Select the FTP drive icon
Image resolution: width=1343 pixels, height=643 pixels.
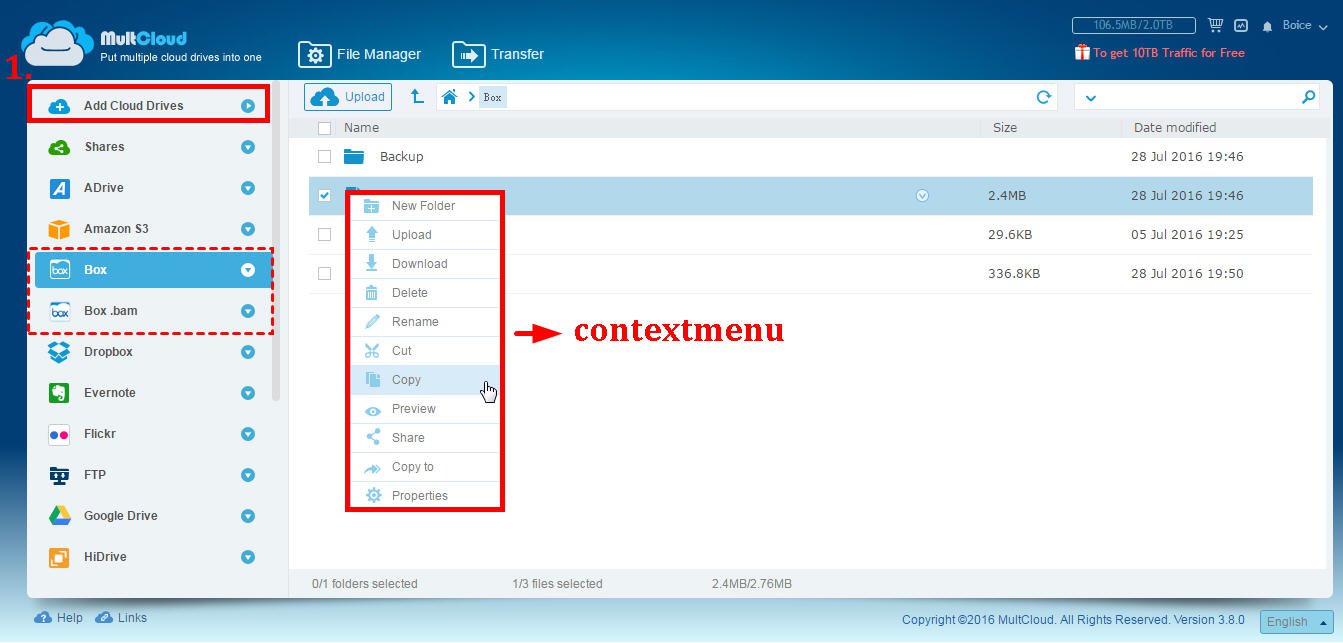tap(59, 475)
